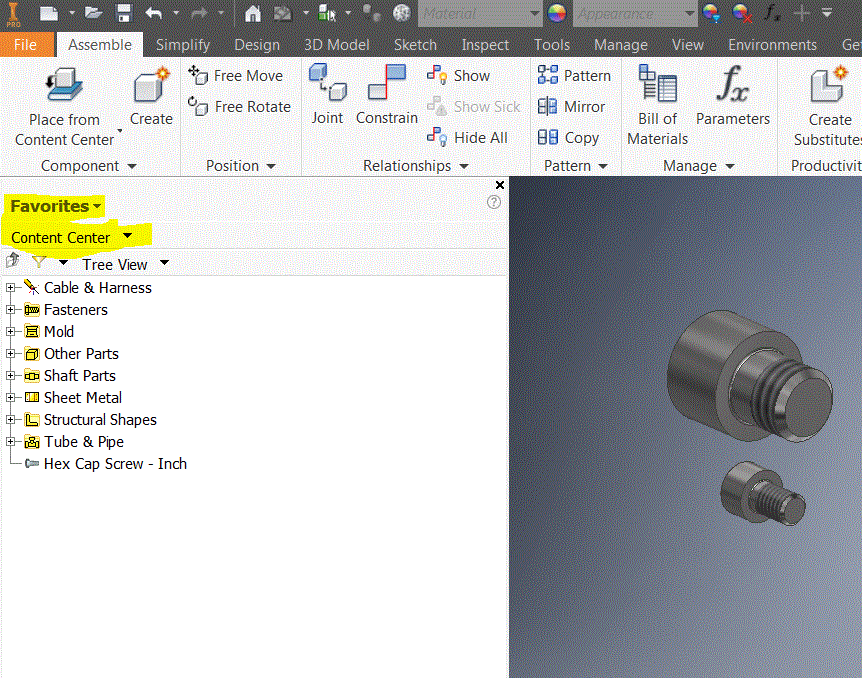Close the Favorites browser panel
This screenshot has height=678, width=862.
coord(500,185)
